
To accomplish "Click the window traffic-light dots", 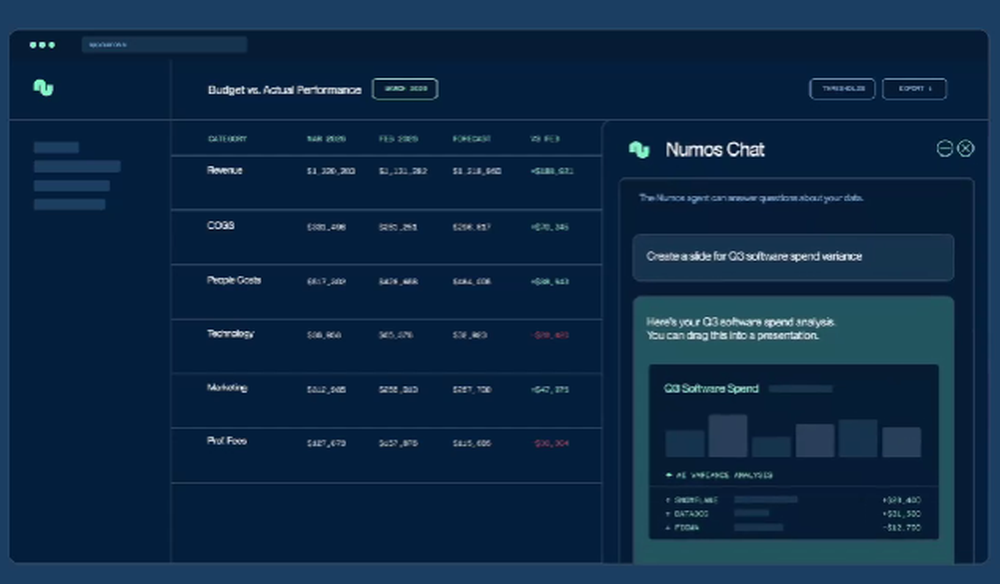I will 42,44.
